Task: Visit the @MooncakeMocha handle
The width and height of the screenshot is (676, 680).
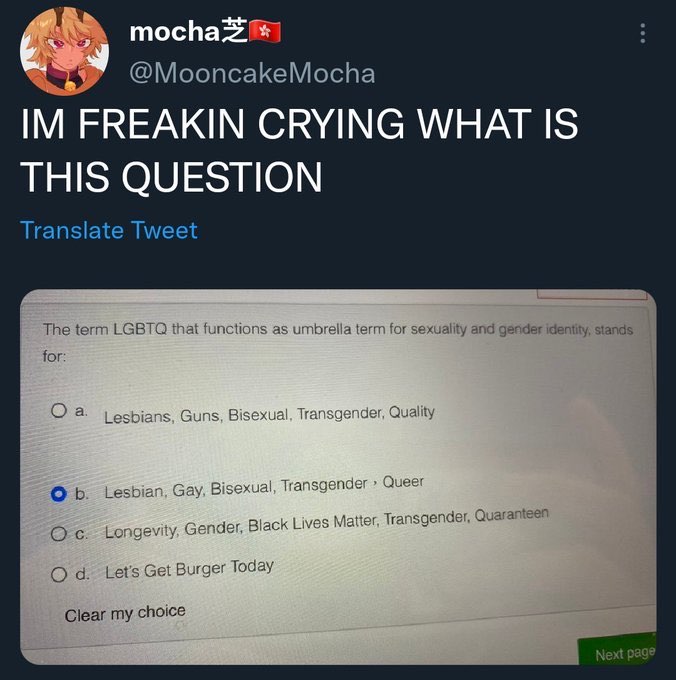Action: pyautogui.click(x=252, y=73)
